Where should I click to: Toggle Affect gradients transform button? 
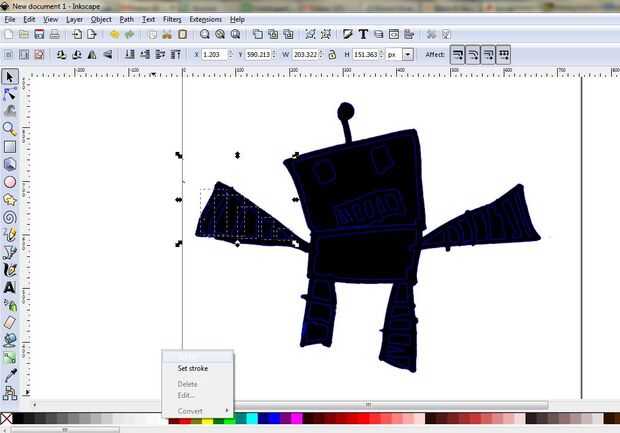click(x=488, y=55)
